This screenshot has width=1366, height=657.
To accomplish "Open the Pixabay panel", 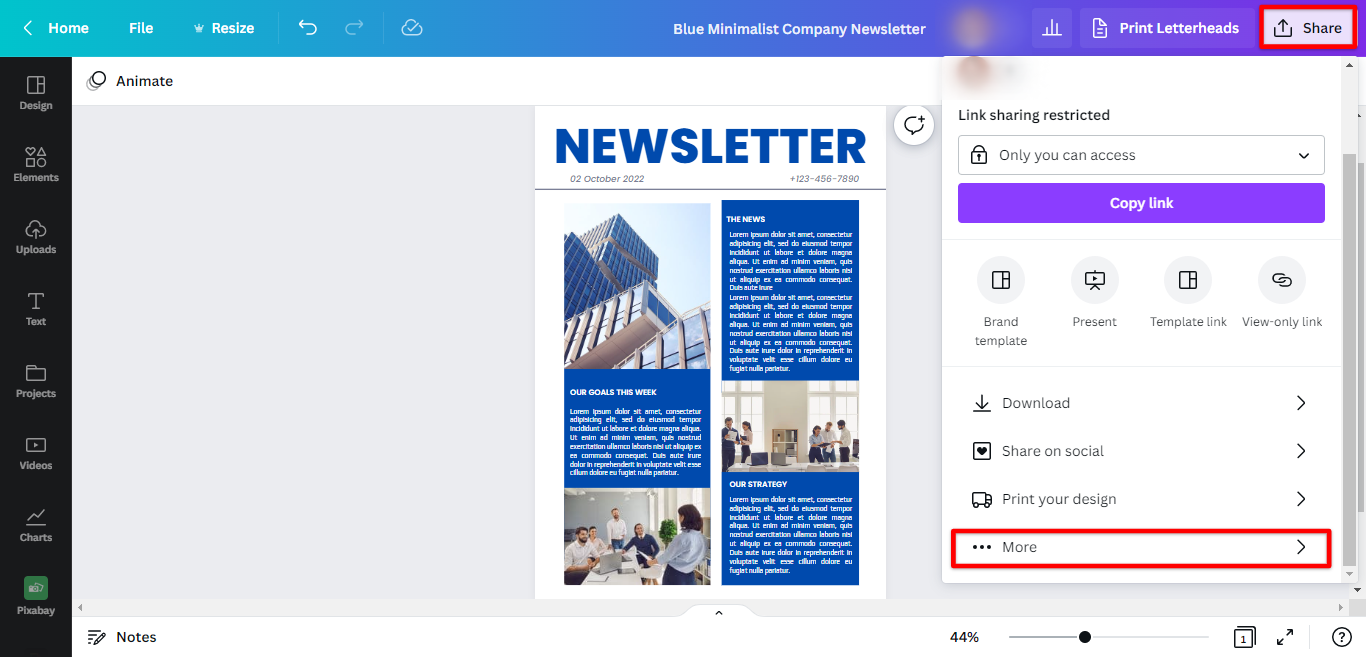I will click(x=36, y=597).
